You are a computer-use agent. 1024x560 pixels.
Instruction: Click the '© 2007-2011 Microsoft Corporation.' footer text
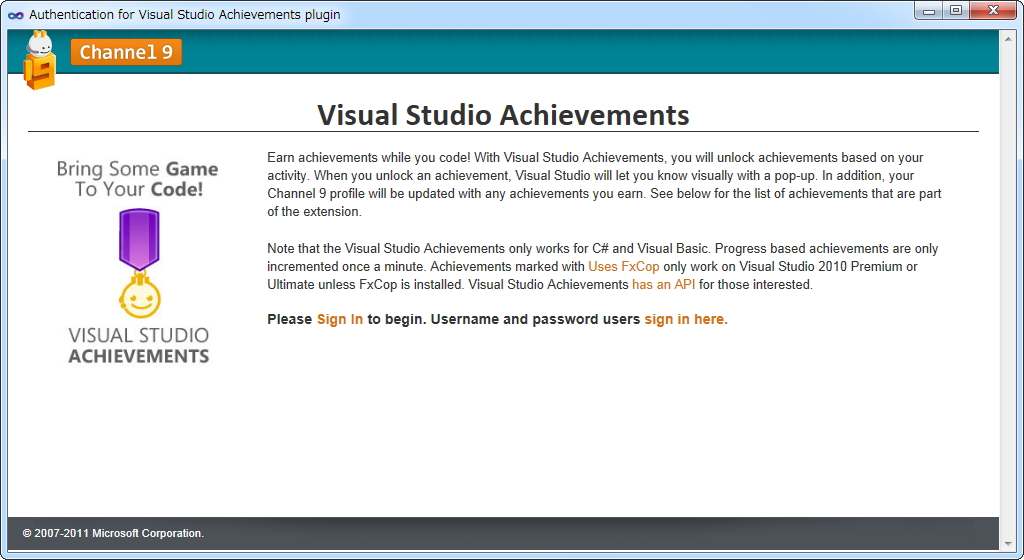[x=114, y=533]
